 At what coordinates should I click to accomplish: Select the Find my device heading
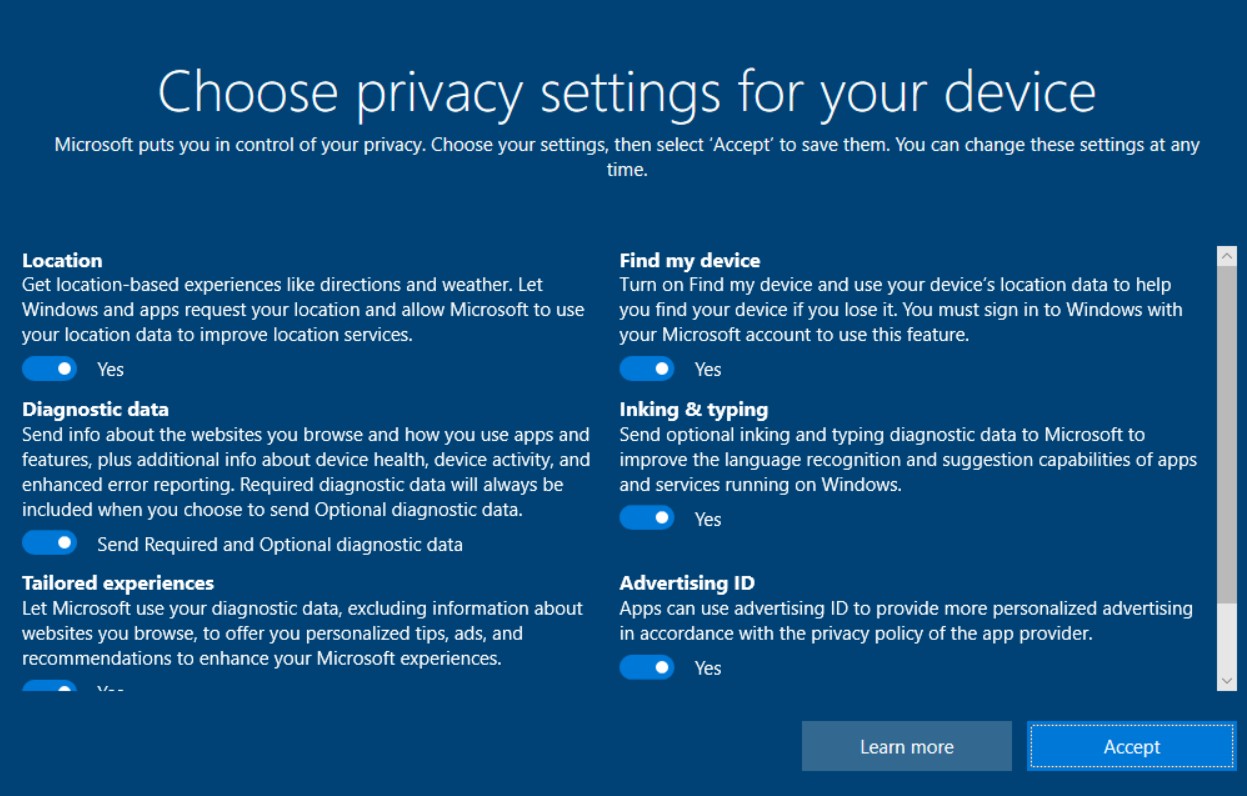click(689, 260)
